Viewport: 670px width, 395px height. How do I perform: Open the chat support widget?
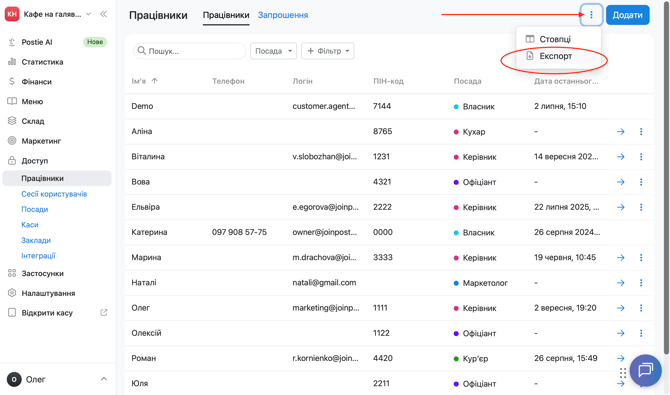(x=645, y=370)
